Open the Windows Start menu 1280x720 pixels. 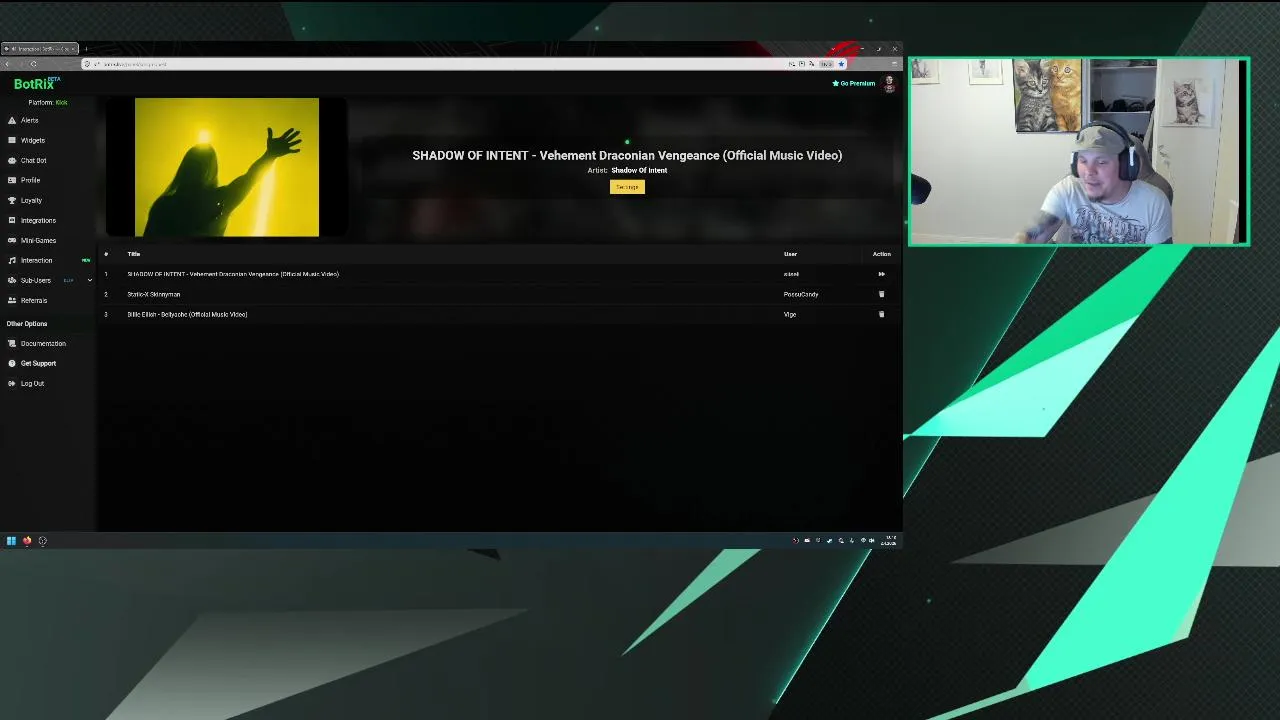(11, 541)
